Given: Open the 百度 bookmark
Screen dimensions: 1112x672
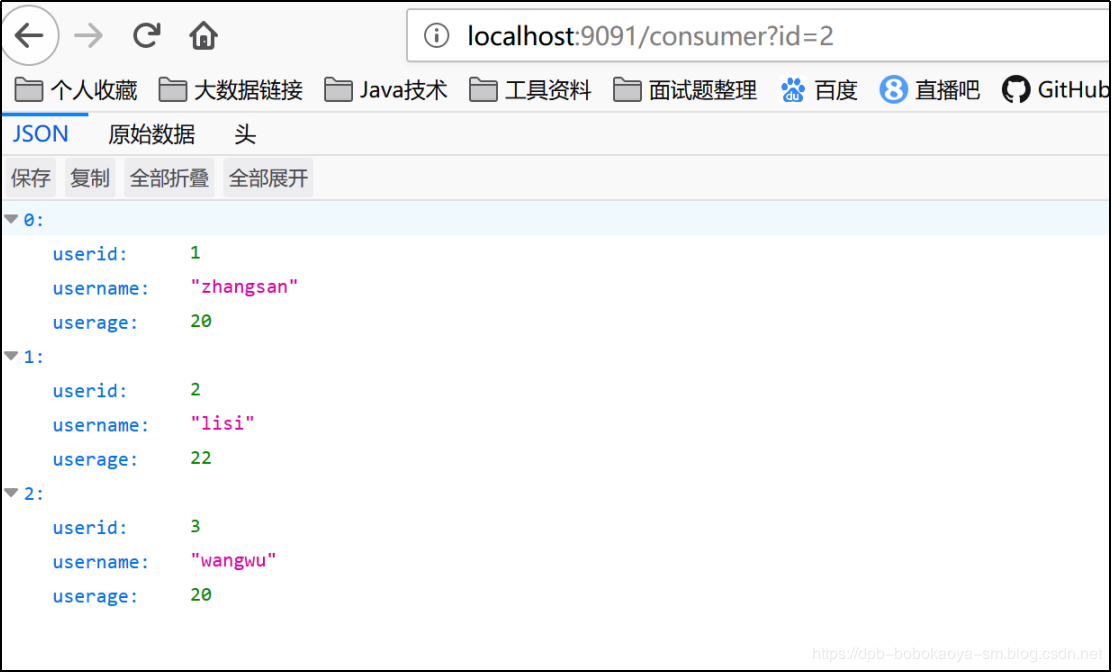Looking at the screenshot, I should pos(818,90).
